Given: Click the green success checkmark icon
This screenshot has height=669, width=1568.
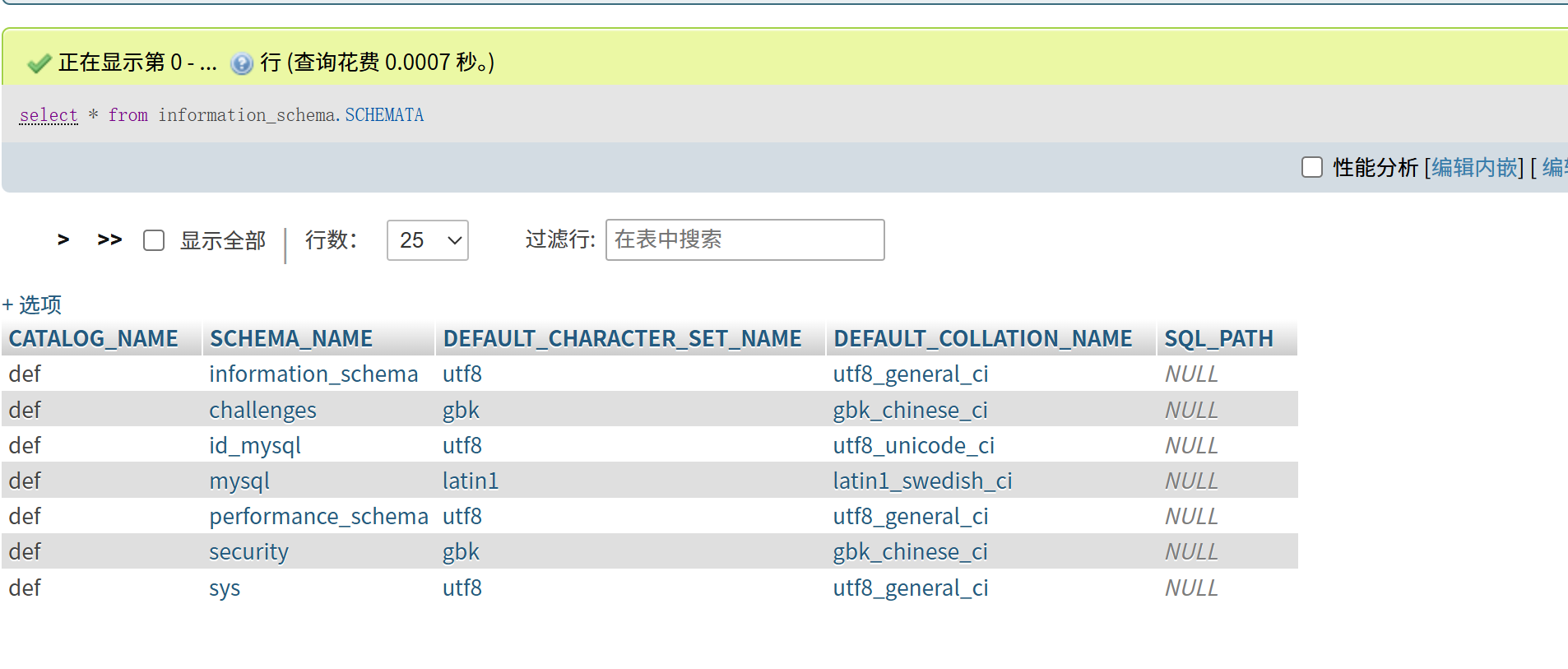Looking at the screenshot, I should [x=39, y=63].
